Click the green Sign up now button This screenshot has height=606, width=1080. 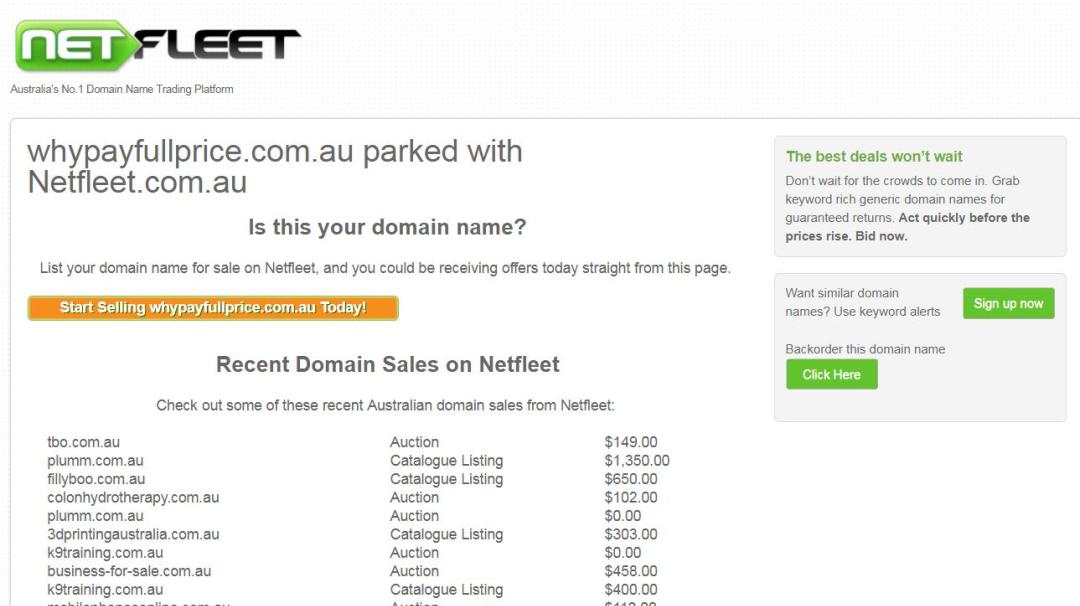1008,304
